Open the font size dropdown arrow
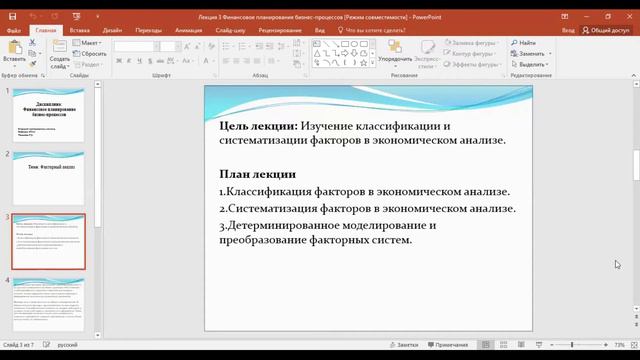The image size is (640, 360). click(x=178, y=46)
